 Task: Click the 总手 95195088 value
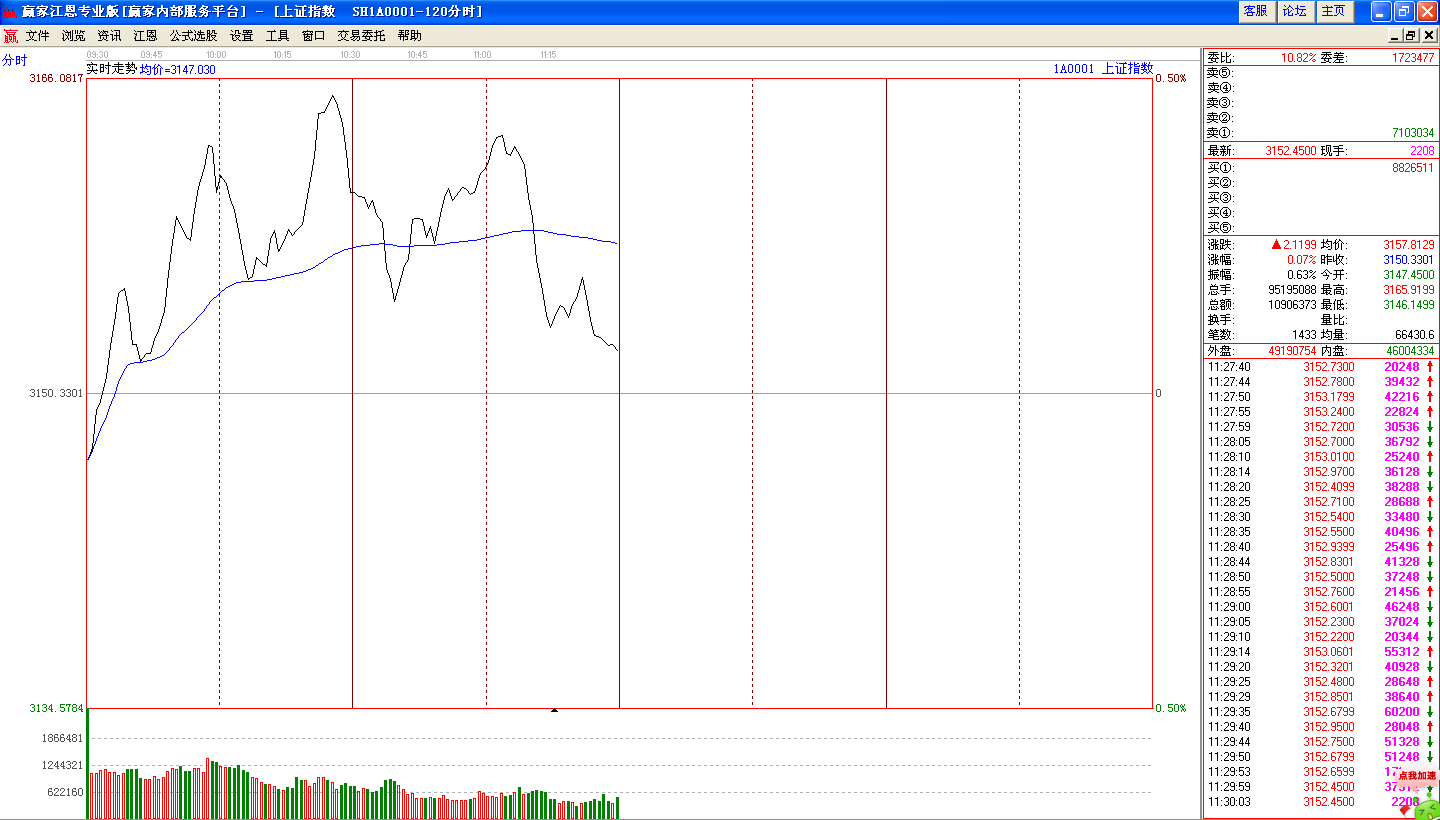[1292, 289]
